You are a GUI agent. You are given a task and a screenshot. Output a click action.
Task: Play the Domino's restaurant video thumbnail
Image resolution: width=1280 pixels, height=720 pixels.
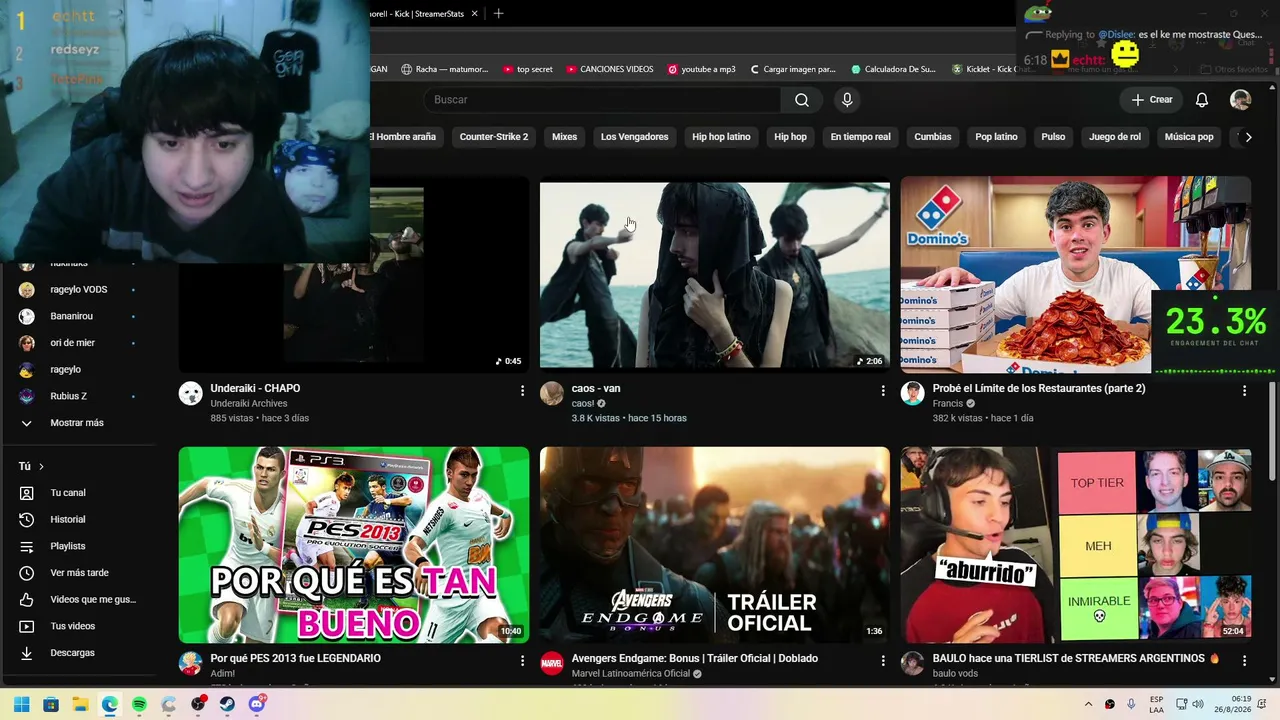(1076, 275)
